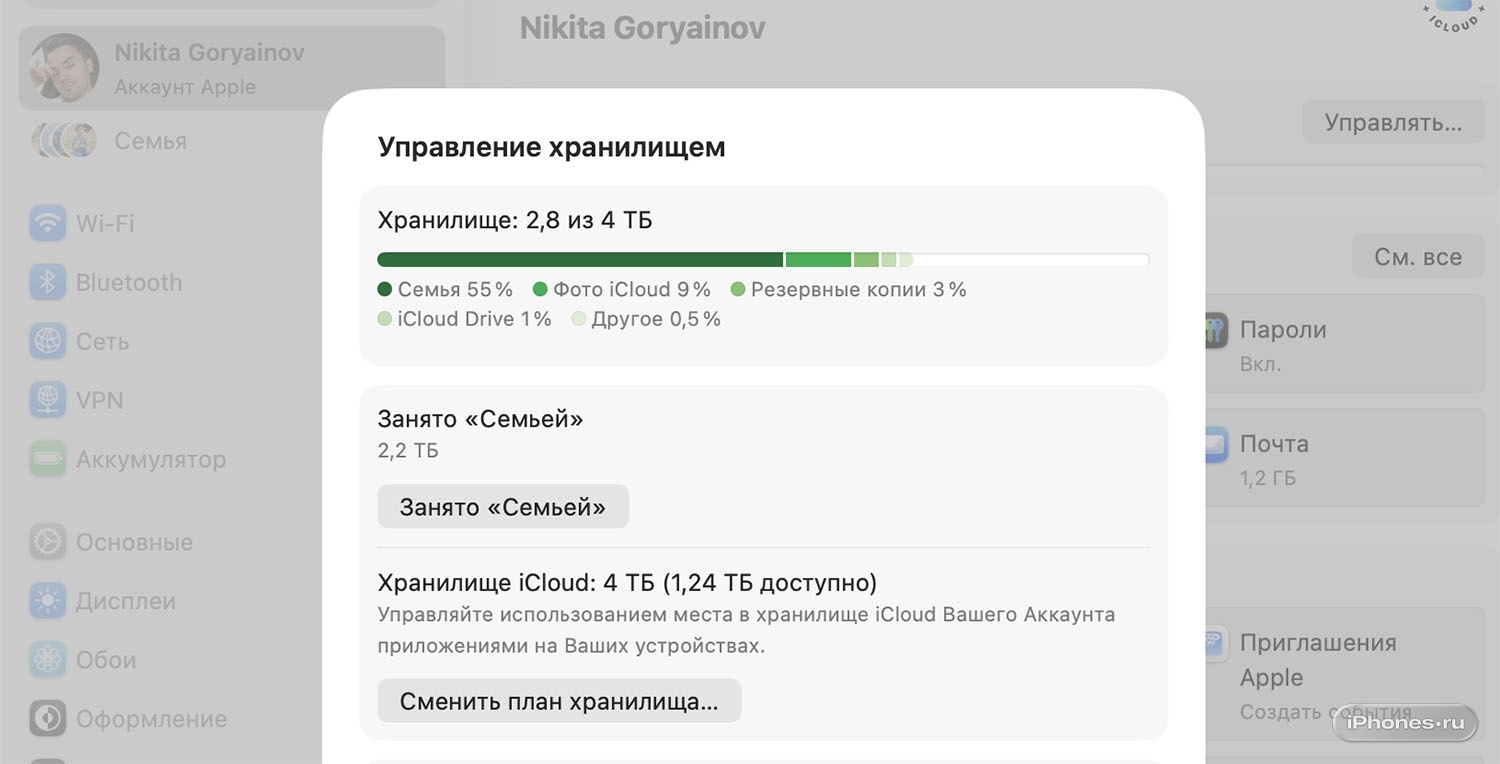This screenshot has height=764, width=1500.
Task: Select the Основные gear icon
Action: coord(47,542)
